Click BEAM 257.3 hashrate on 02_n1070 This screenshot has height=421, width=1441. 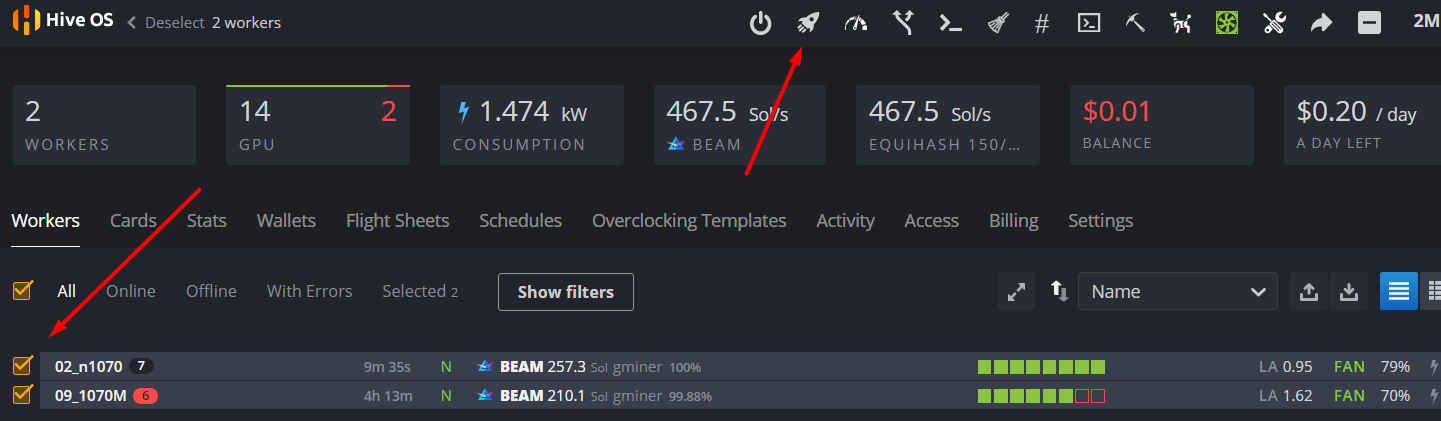544,366
